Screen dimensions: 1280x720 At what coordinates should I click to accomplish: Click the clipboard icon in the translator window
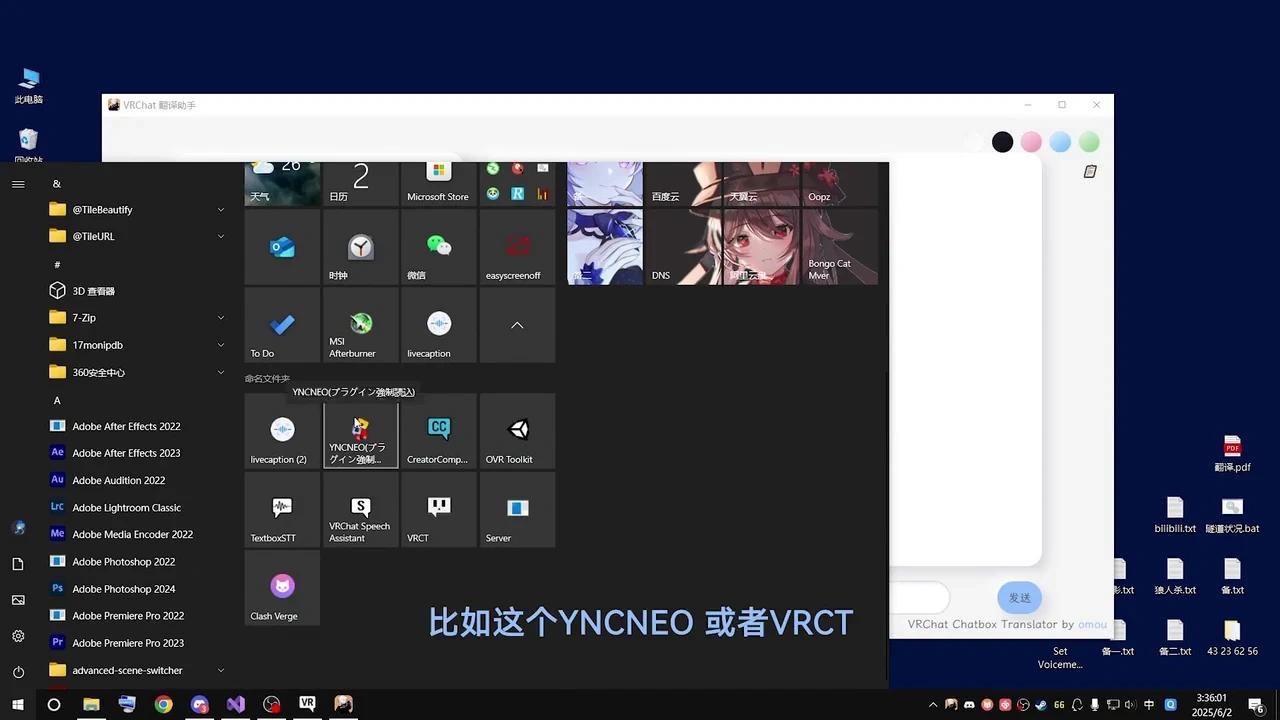click(x=1090, y=171)
